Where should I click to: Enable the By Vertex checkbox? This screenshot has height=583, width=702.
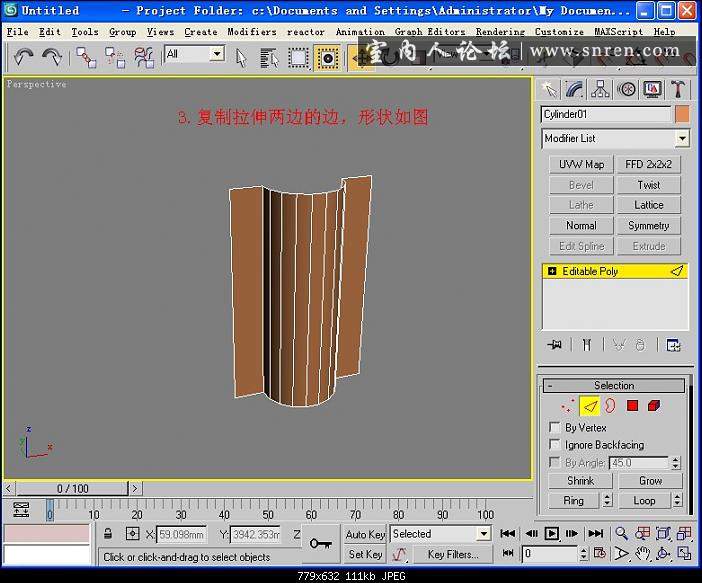555,428
